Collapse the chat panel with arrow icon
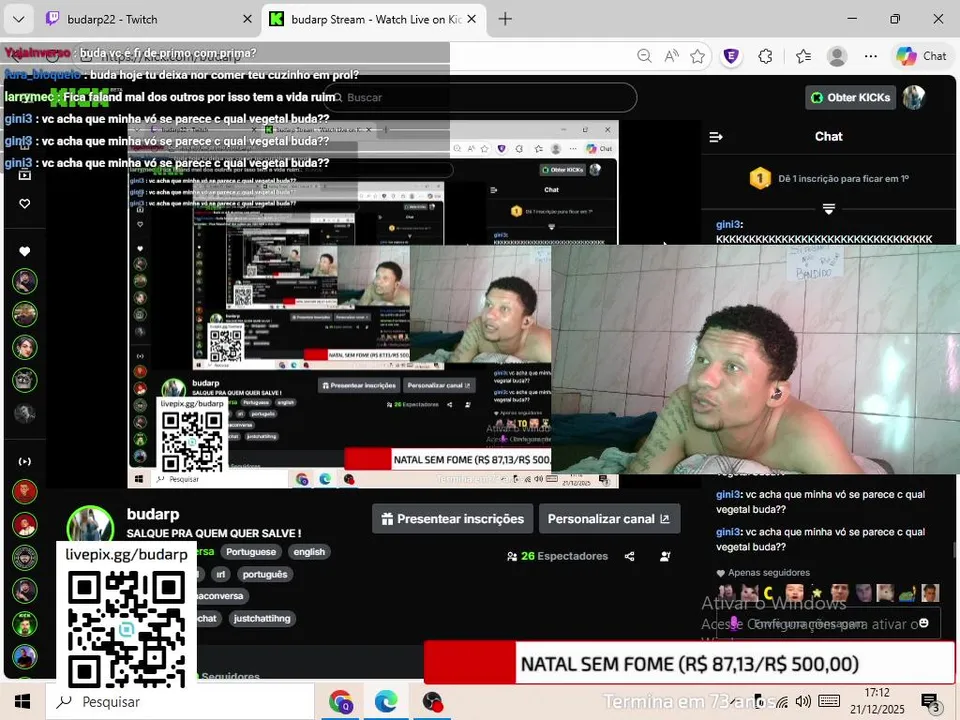The height and width of the screenshot is (720, 960). pos(716,137)
